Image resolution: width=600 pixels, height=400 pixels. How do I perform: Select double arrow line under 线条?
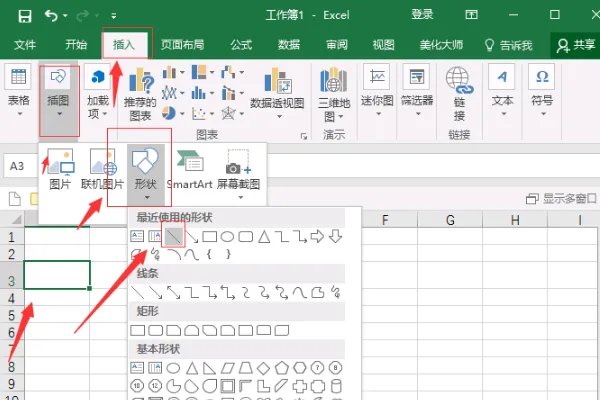pos(173,292)
